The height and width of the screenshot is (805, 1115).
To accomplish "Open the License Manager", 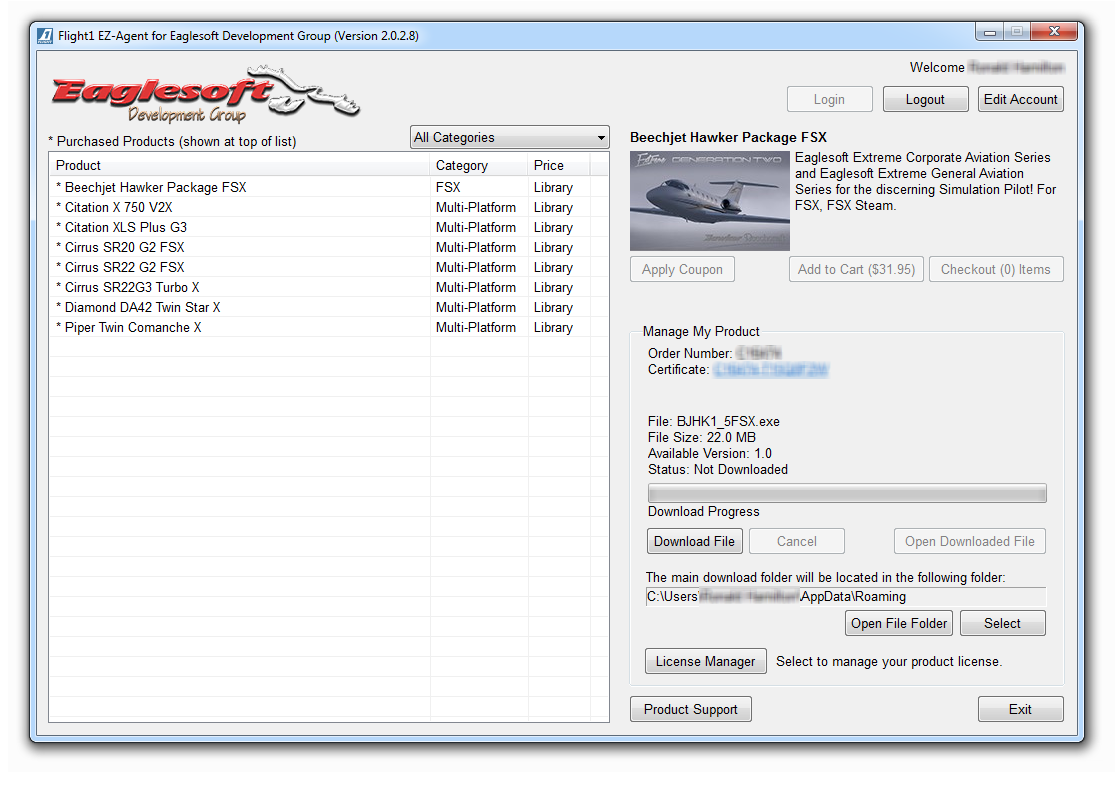I will click(705, 660).
